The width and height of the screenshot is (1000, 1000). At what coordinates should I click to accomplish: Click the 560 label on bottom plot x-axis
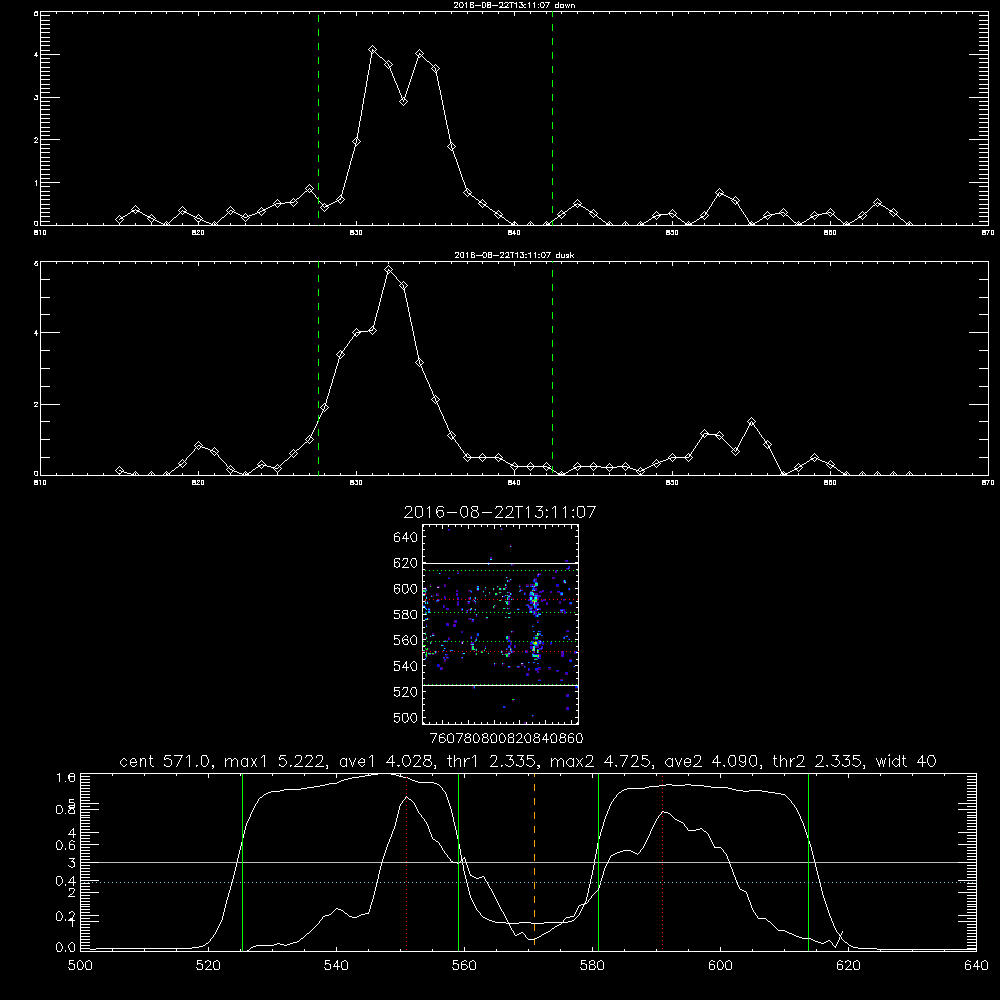coord(464,966)
